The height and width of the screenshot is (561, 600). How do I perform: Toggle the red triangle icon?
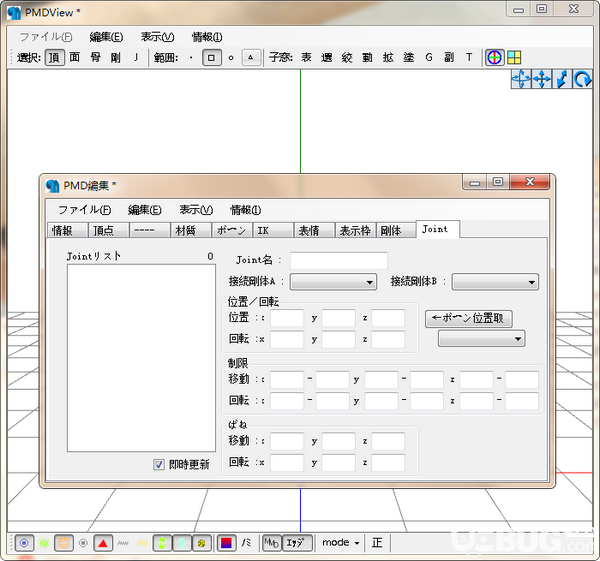click(x=103, y=543)
